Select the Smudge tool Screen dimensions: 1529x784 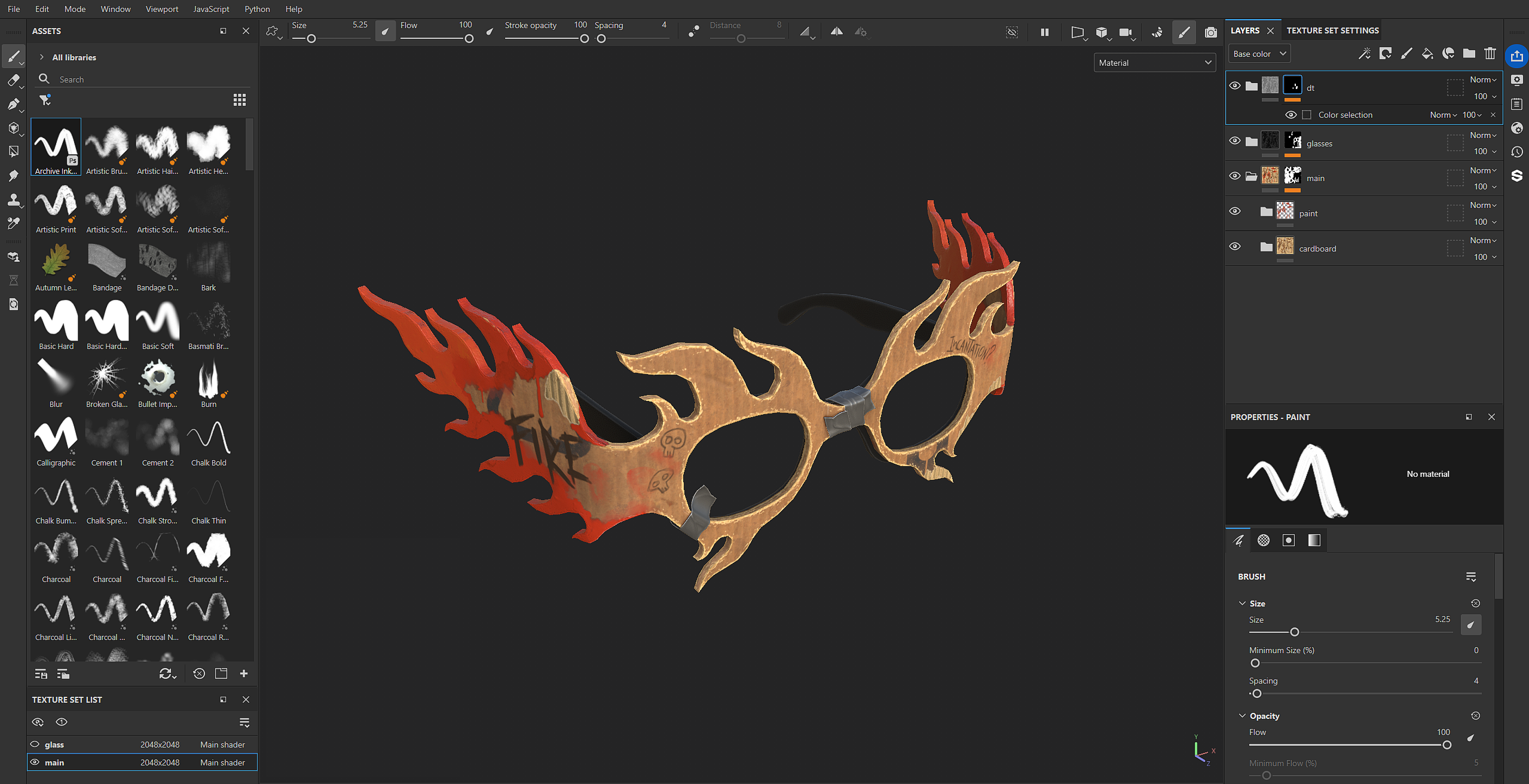point(13,176)
